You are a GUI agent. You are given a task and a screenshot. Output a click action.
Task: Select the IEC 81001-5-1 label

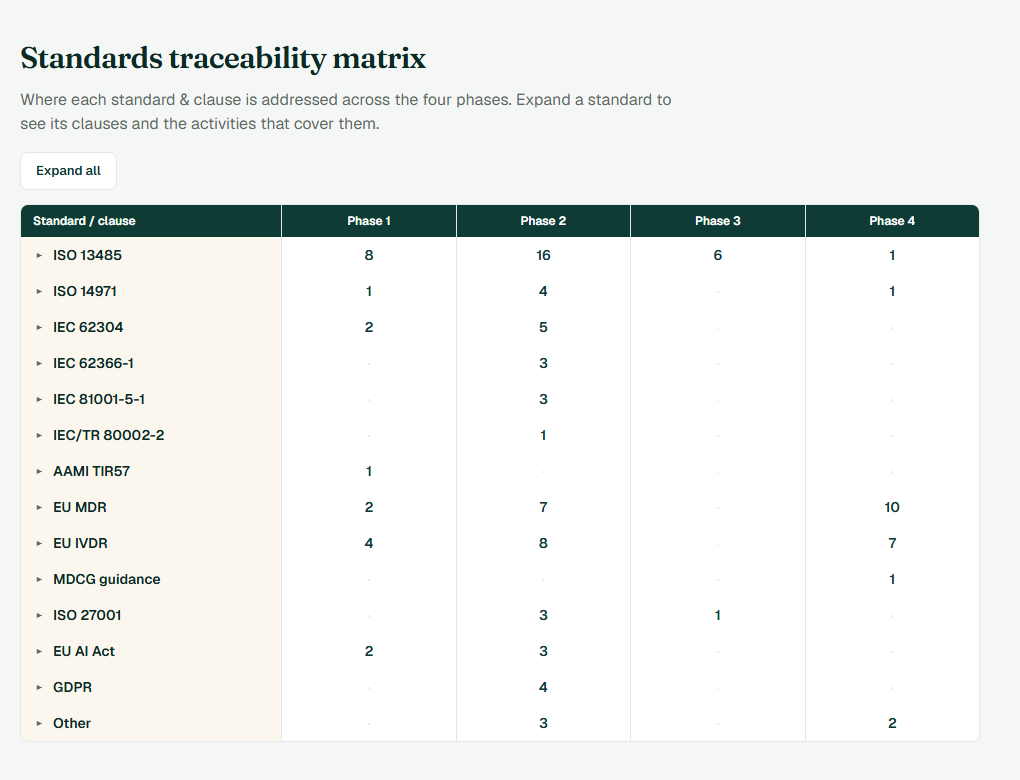[99, 399]
